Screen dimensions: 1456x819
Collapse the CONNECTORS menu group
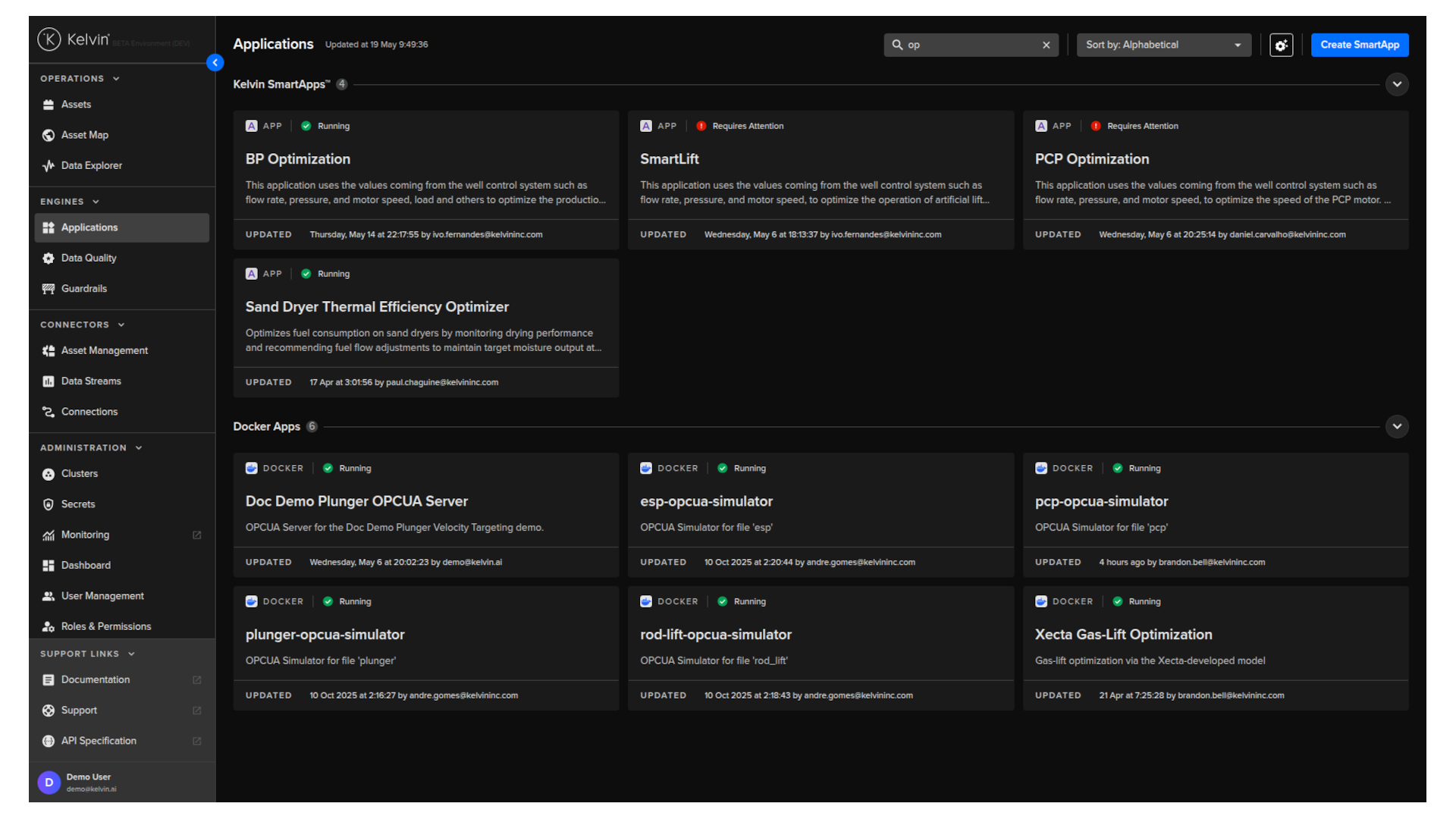click(83, 325)
